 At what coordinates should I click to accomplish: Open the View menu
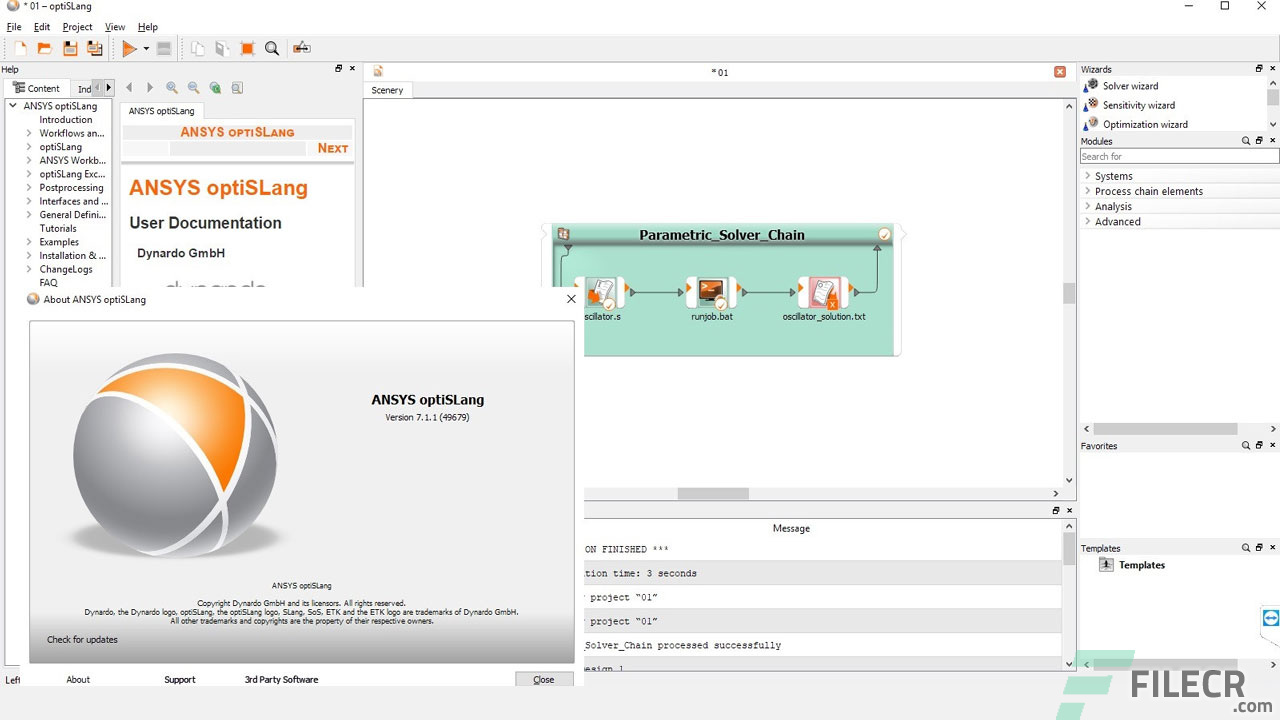(x=115, y=27)
